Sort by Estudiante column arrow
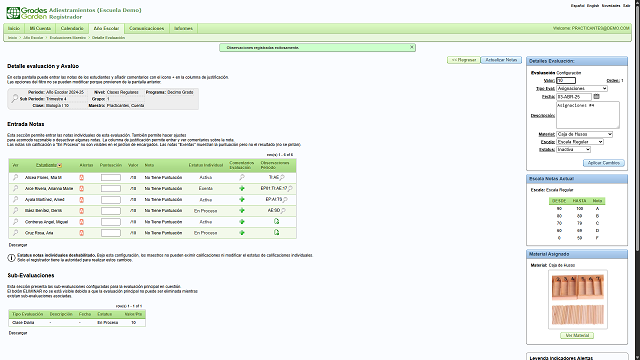Screen dimensions: 640x360 pos(60,165)
